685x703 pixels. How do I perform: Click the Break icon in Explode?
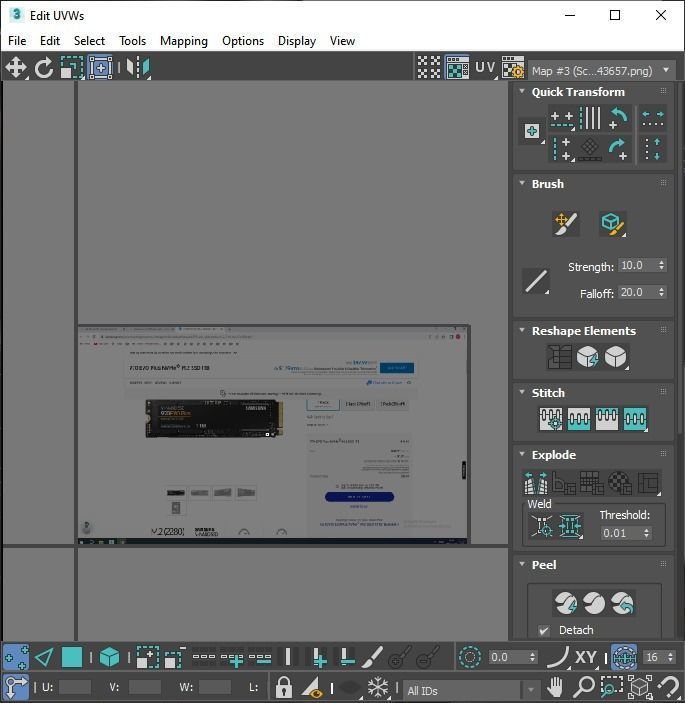[x=535, y=482]
